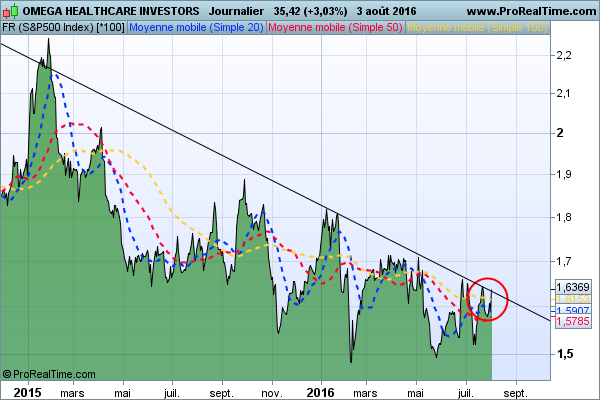Click the 1,5 y-axis label
Screen dimensions: 600x400
(x=565, y=354)
